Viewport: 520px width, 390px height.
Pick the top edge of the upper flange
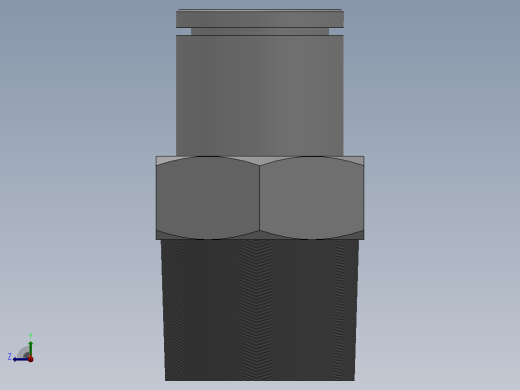[260, 10]
